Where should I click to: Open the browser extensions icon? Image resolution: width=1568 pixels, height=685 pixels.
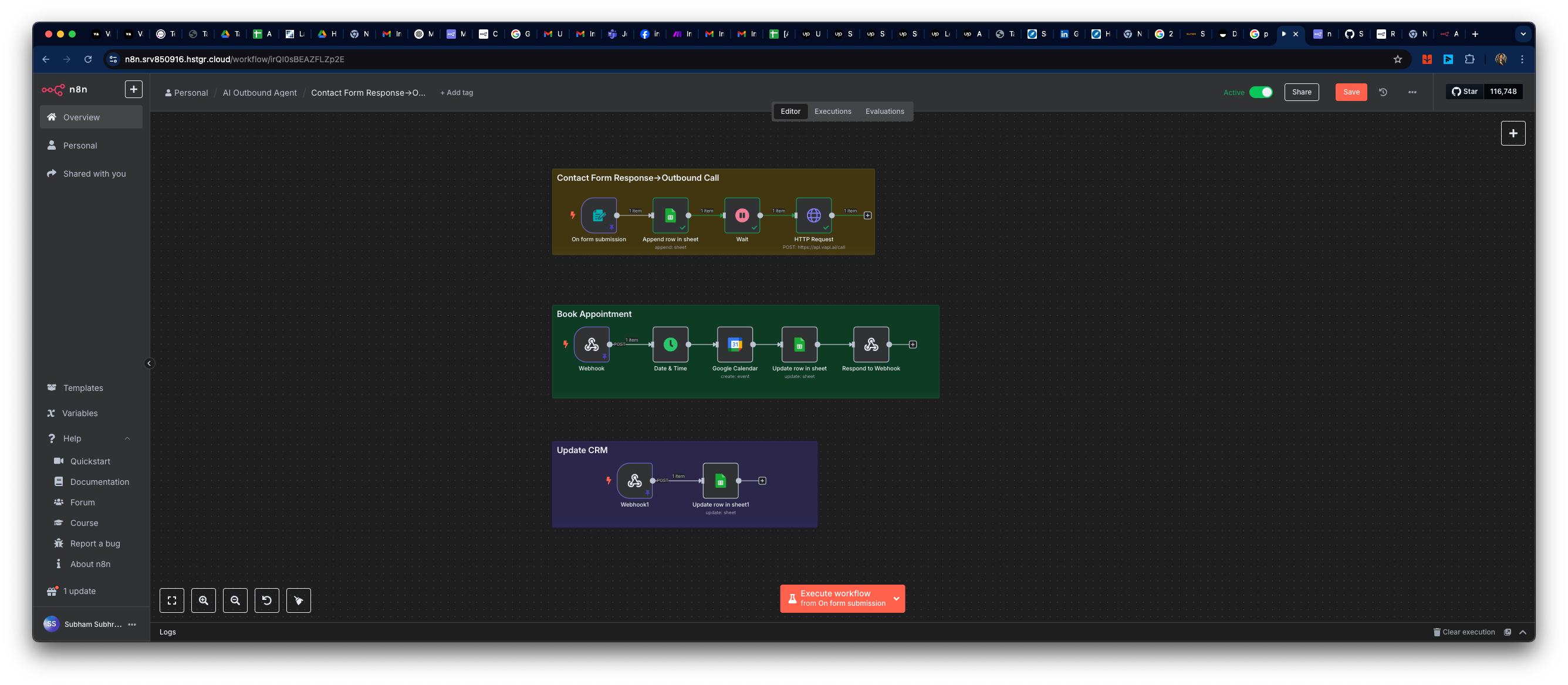coord(1469,59)
